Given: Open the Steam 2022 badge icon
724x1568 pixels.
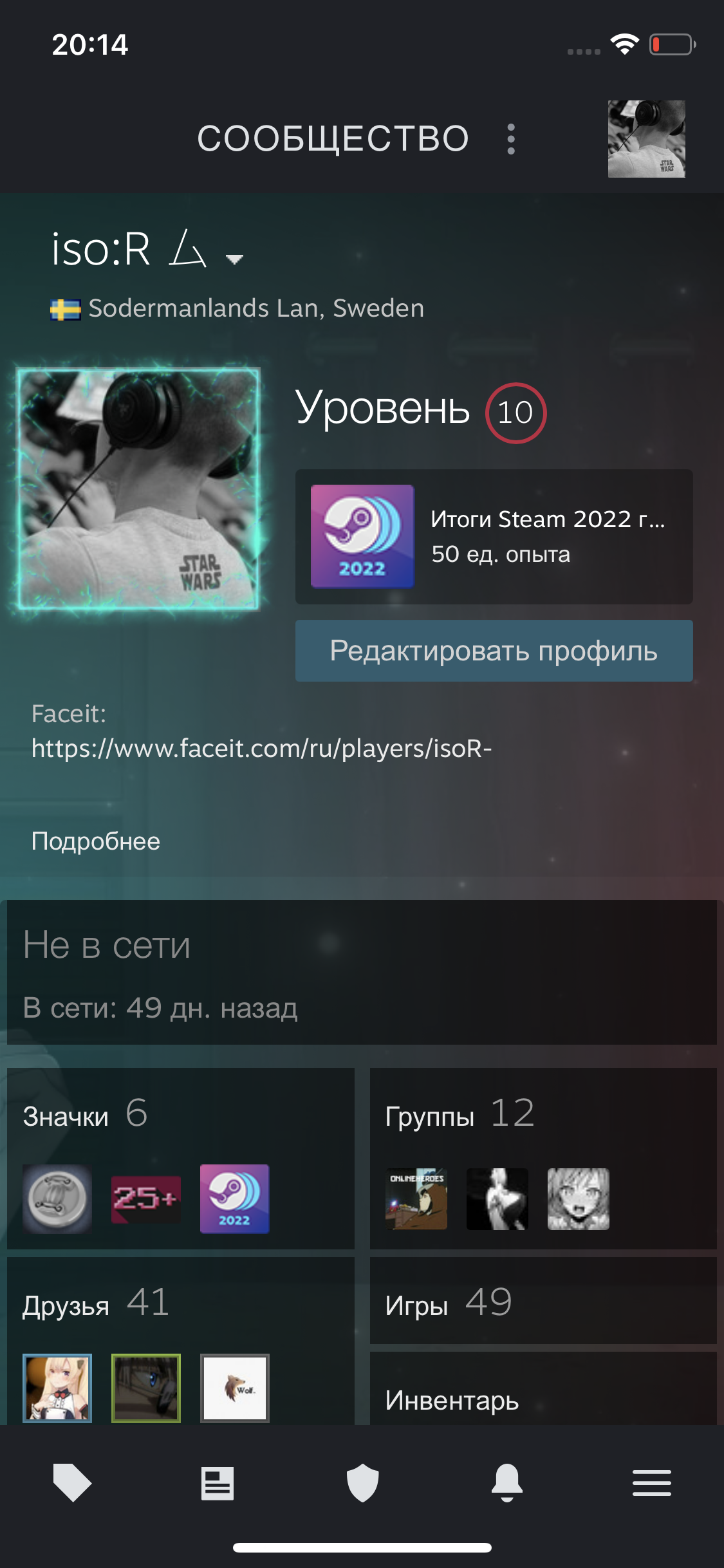Looking at the screenshot, I should tap(362, 536).
